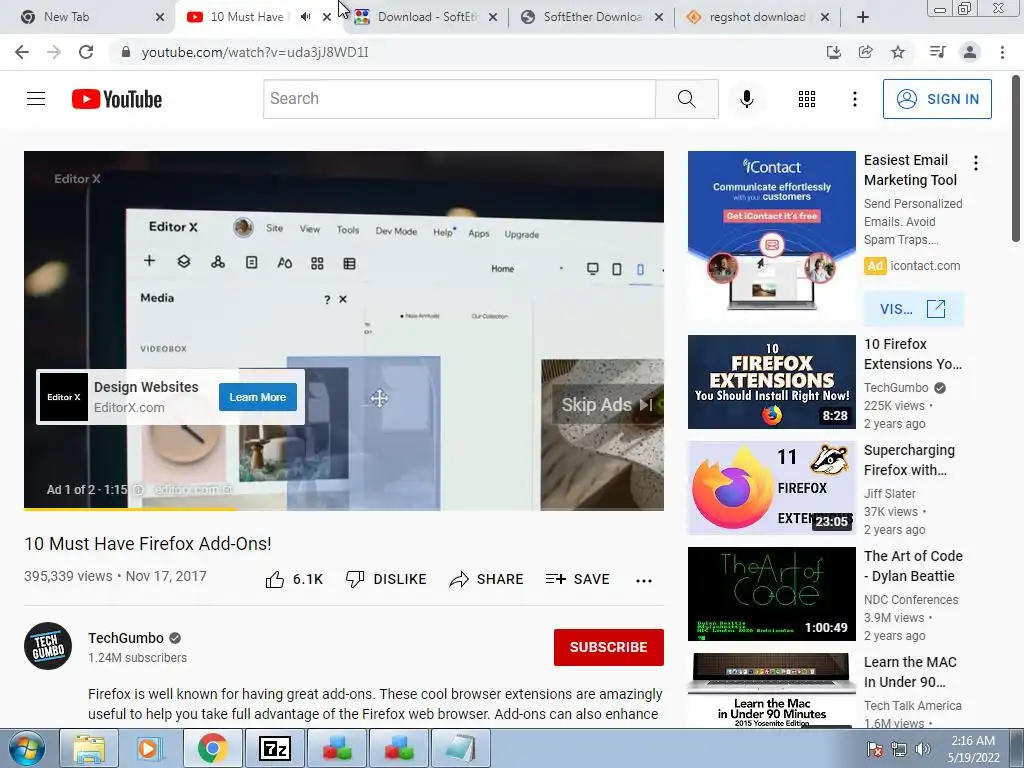The height and width of the screenshot is (768, 1024).
Task: Open YouTube settings three-dot menu
Action: tap(854, 99)
